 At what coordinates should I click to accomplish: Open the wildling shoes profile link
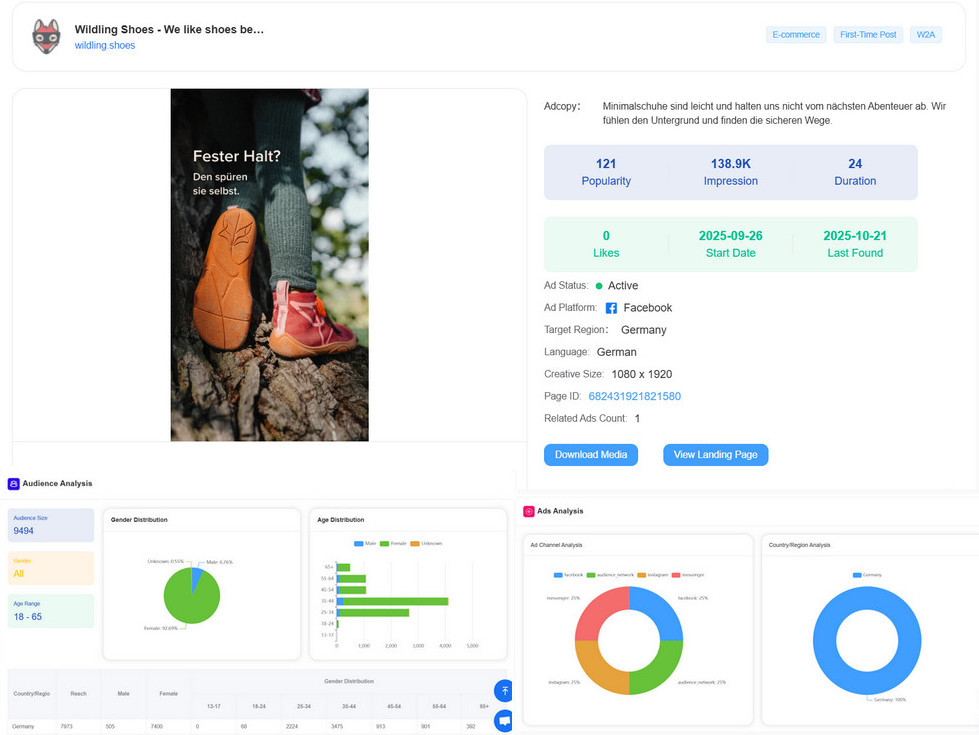104,45
